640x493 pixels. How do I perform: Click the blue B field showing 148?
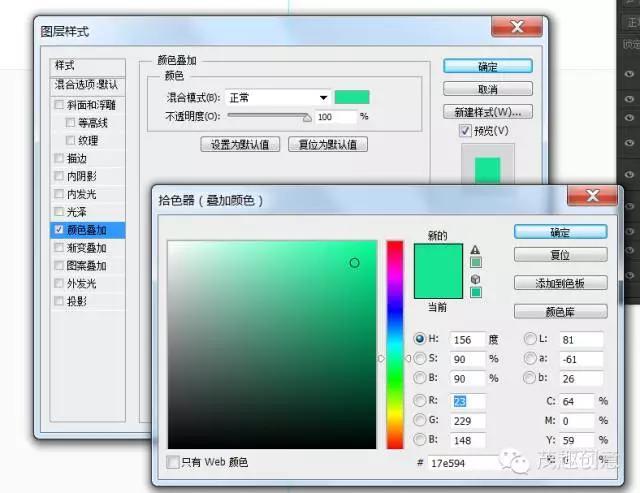(x=467, y=440)
